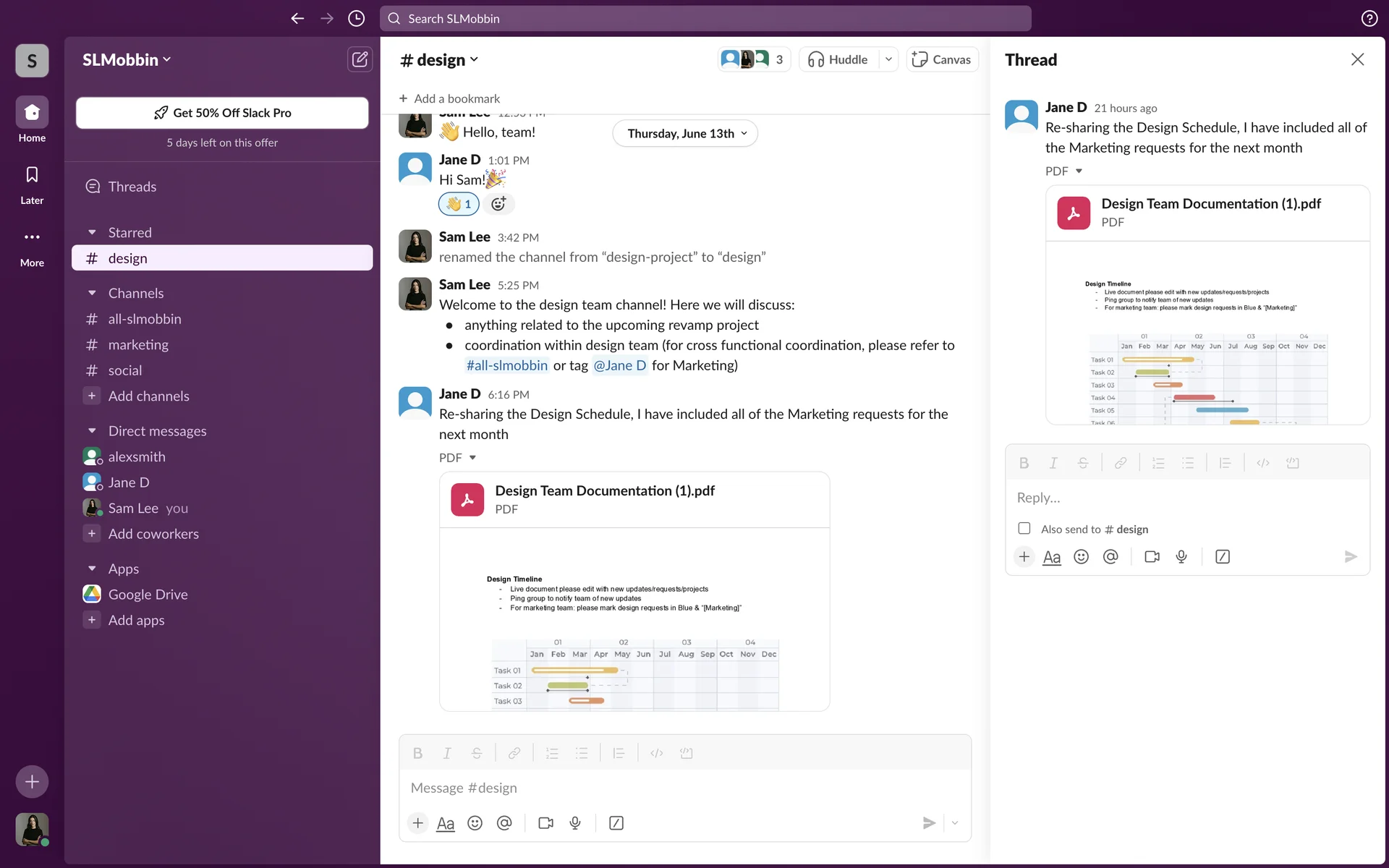The image size is (1389, 868).
Task: Open the history clock icon
Action: click(x=356, y=19)
